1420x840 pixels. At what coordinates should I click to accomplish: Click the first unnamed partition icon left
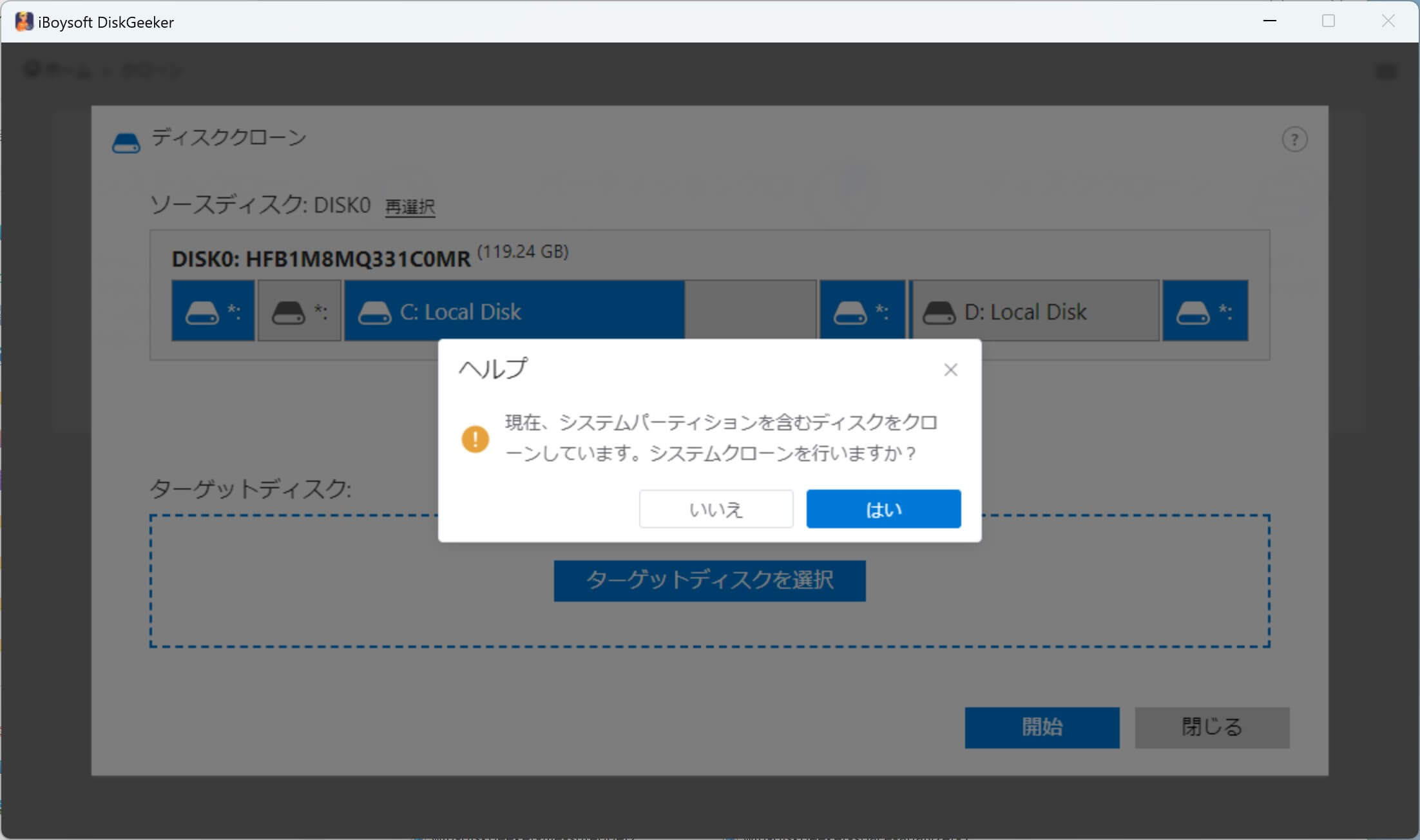[211, 310]
